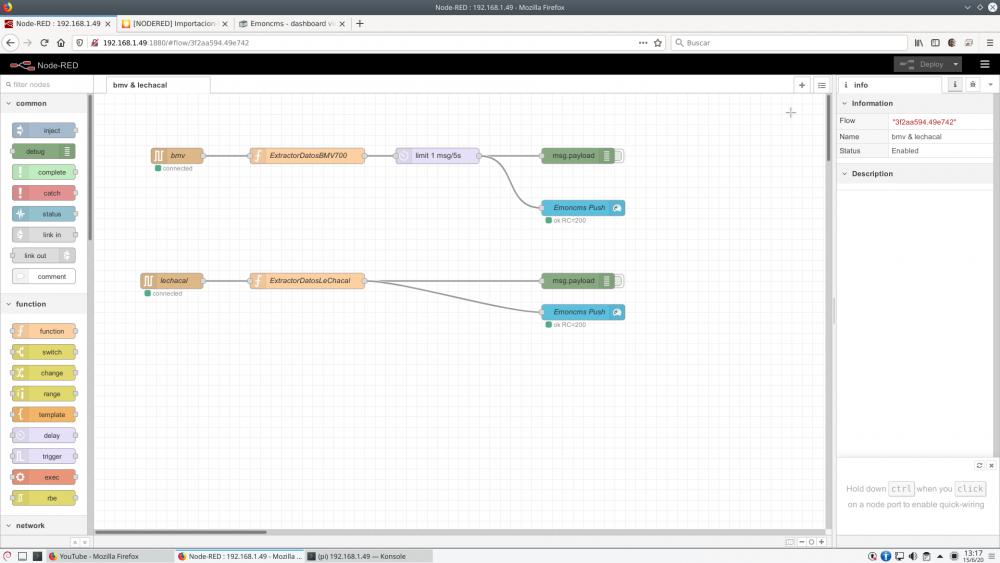Reset workspace zoom level
Image resolution: width=1000 pixels, height=563 pixels.
[x=812, y=542]
